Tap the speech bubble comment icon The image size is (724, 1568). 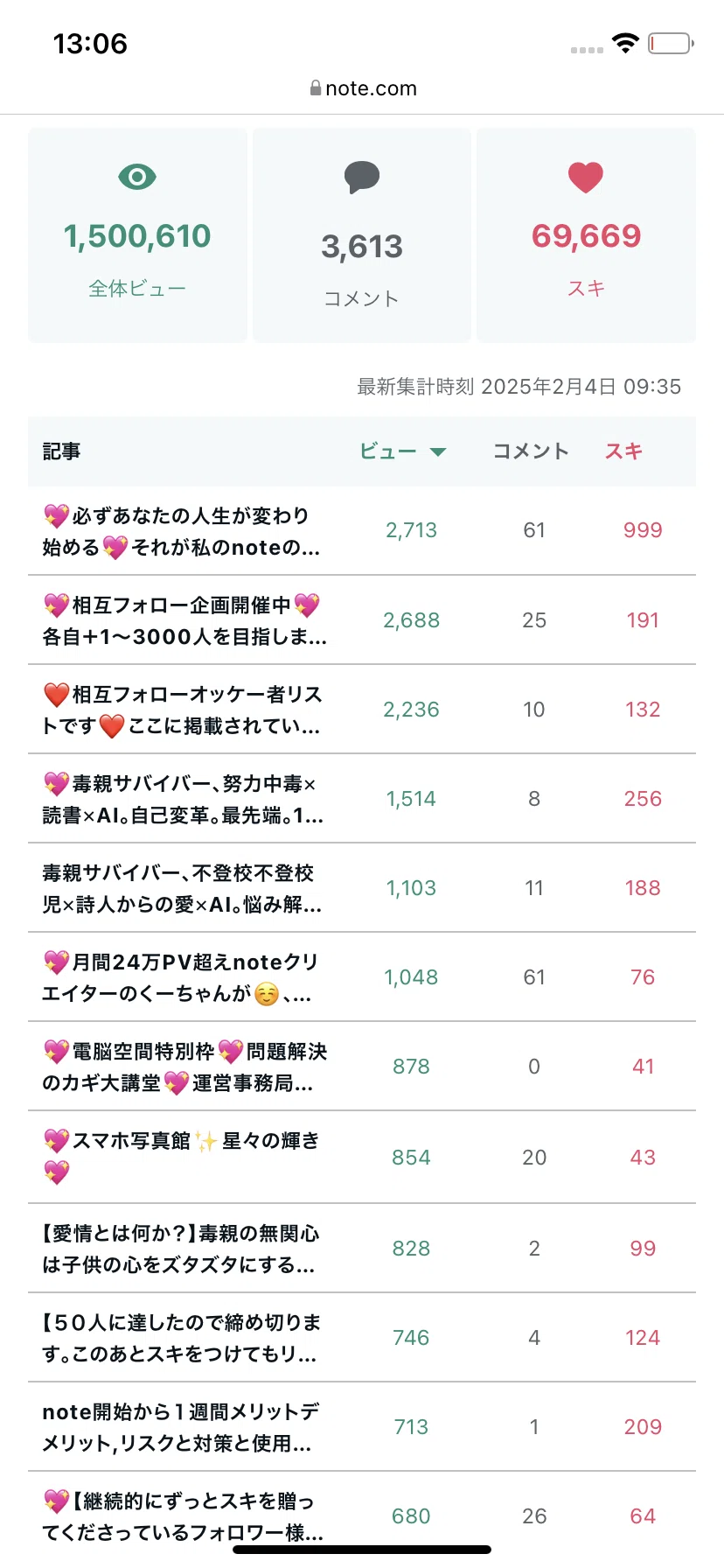tap(362, 178)
